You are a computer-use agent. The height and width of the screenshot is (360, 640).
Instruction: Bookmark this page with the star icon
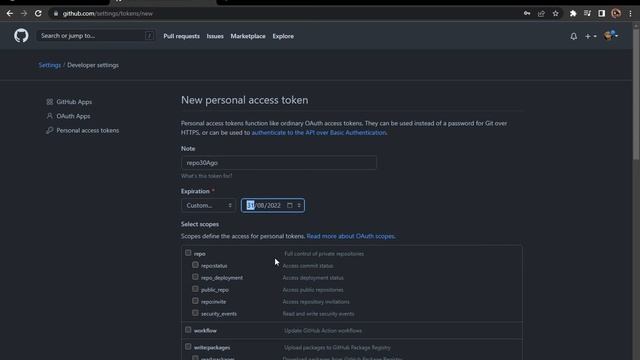(x=556, y=13)
